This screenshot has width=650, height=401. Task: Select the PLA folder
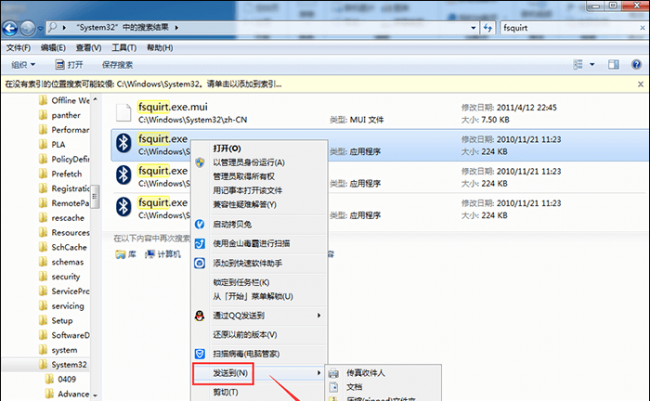[x=58, y=144]
